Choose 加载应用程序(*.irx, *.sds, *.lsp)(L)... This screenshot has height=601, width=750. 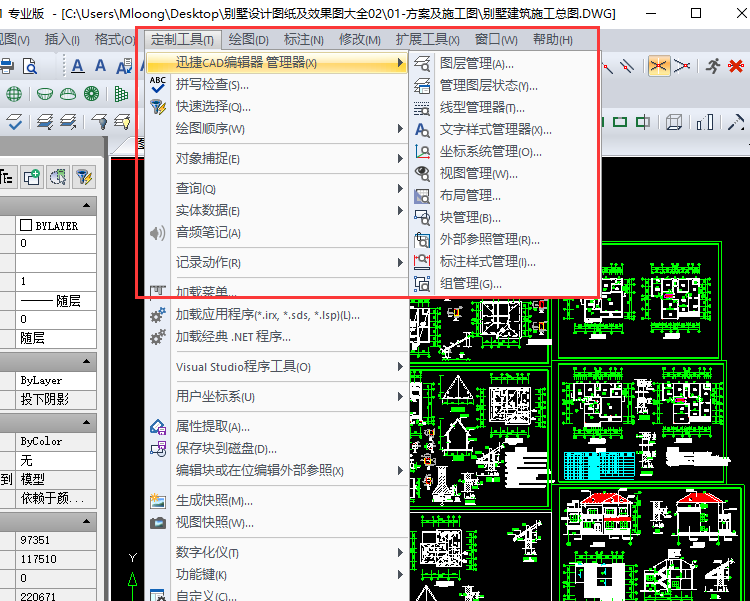[276, 315]
